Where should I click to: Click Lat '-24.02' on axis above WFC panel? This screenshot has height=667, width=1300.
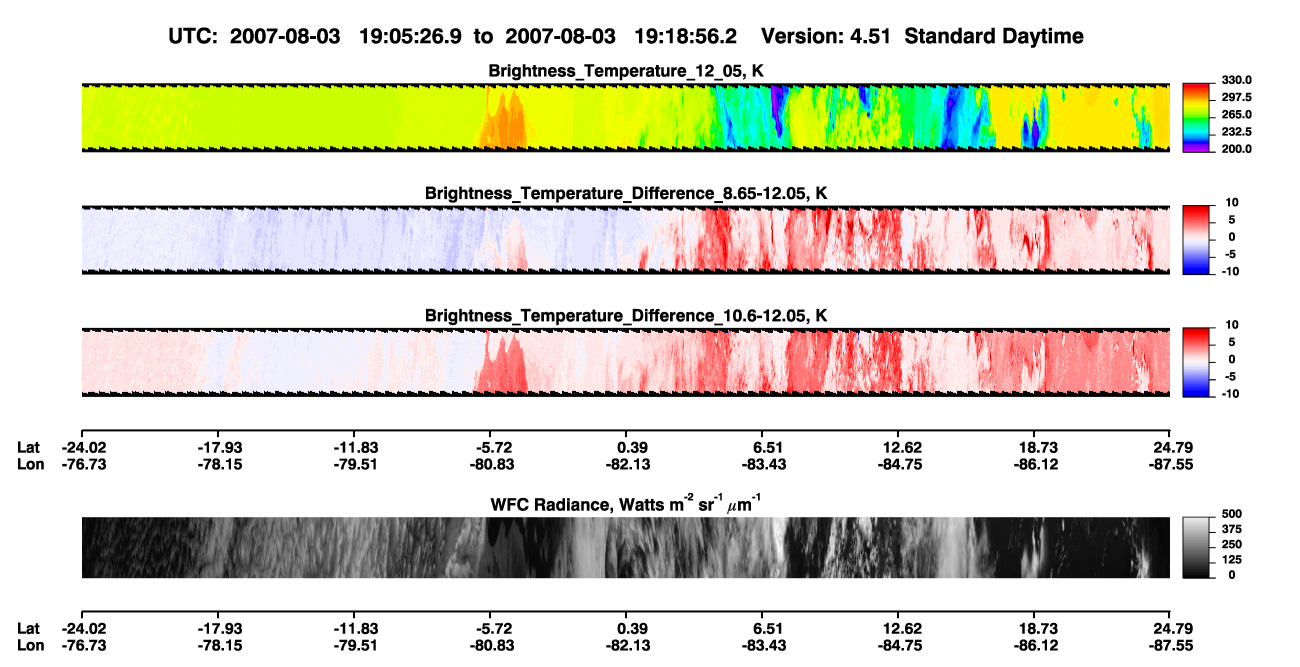[x=85, y=447]
